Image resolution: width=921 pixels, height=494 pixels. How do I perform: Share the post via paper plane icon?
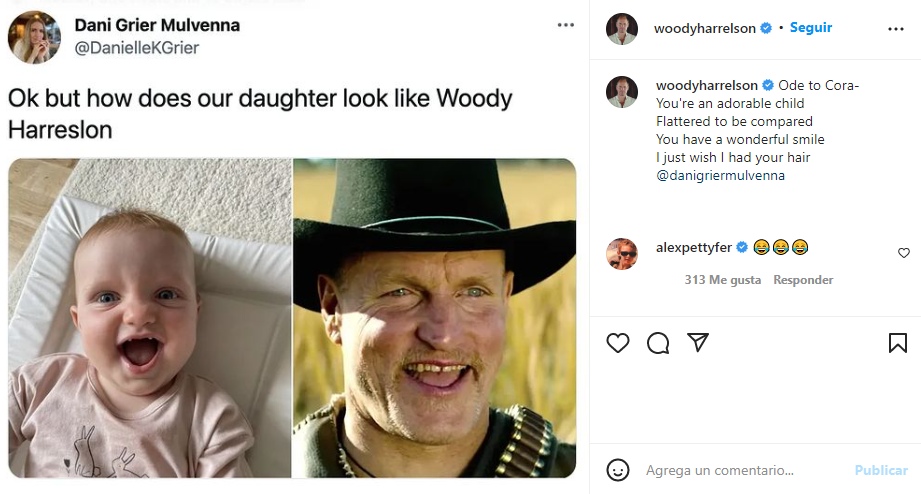pyautogui.click(x=698, y=343)
